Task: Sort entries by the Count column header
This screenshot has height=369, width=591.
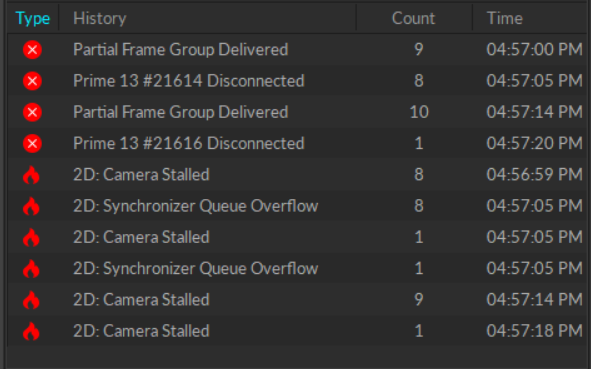Action: (x=414, y=18)
